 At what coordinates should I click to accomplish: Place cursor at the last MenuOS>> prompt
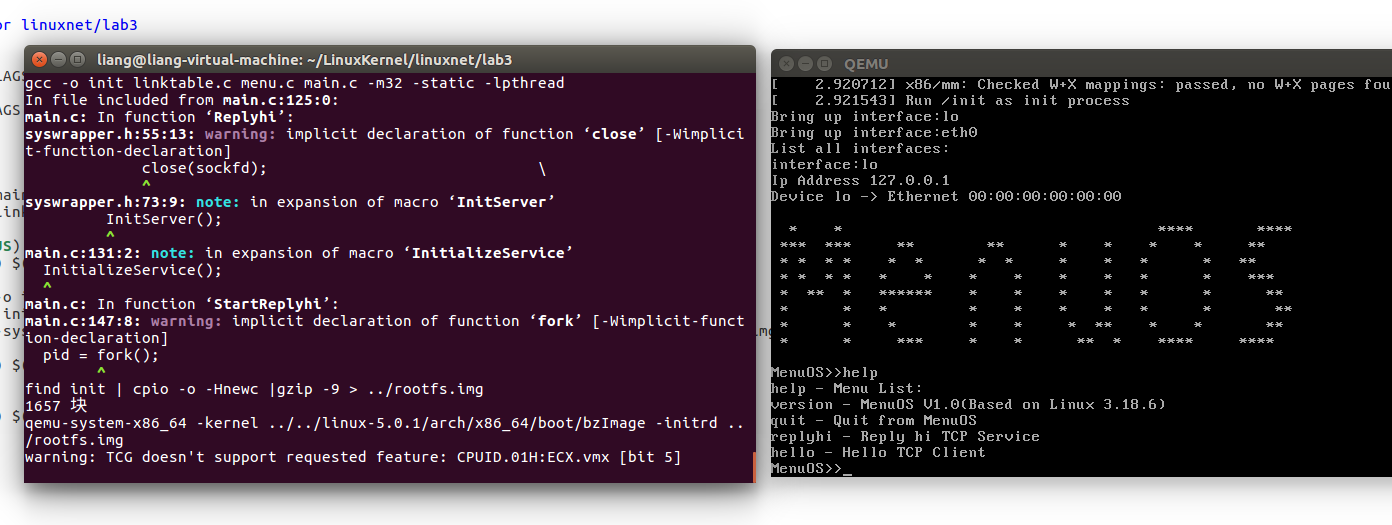[846, 469]
